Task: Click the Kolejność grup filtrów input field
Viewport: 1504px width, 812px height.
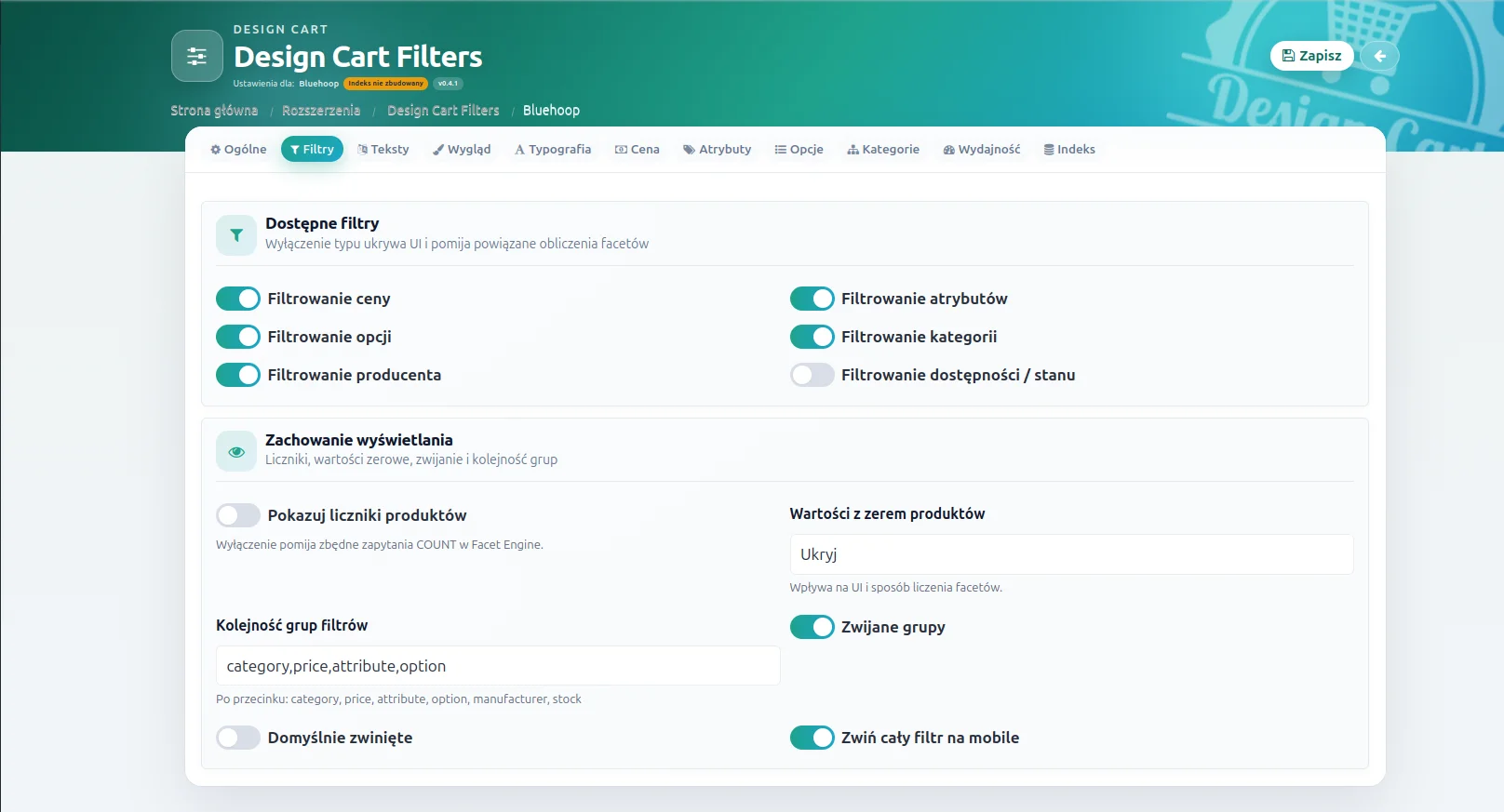Action: [498, 666]
